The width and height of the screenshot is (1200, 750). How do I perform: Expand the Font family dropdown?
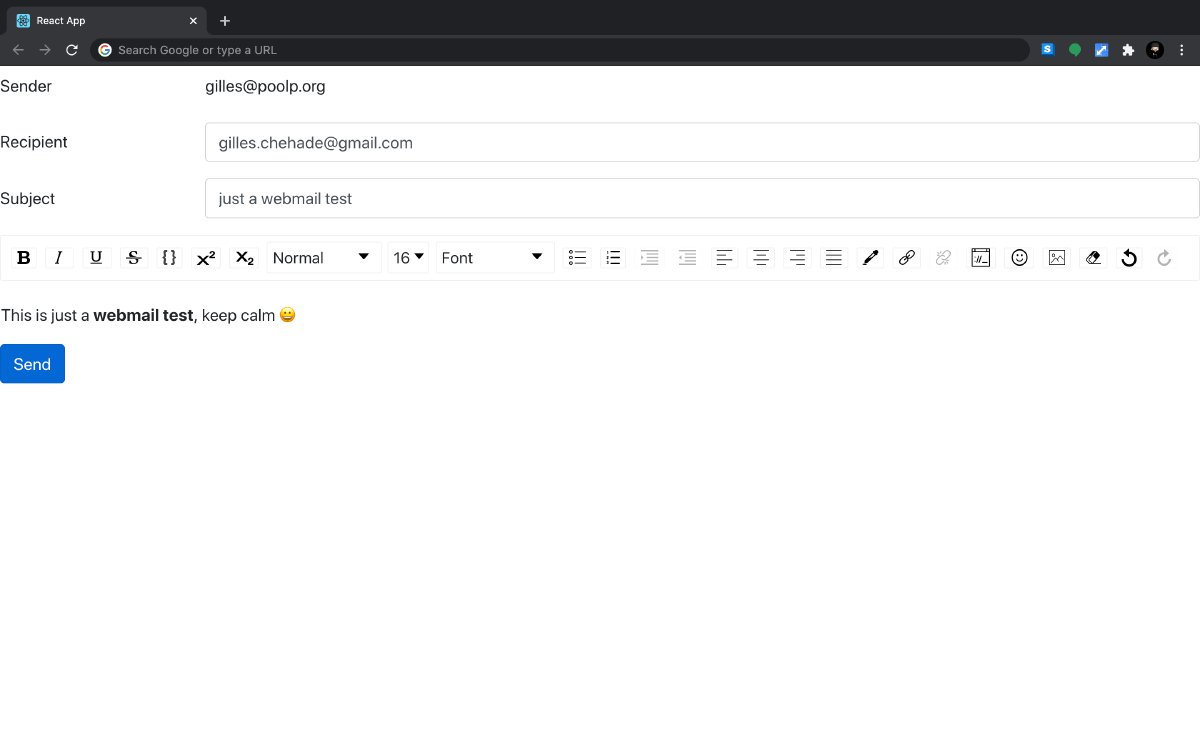(x=495, y=258)
